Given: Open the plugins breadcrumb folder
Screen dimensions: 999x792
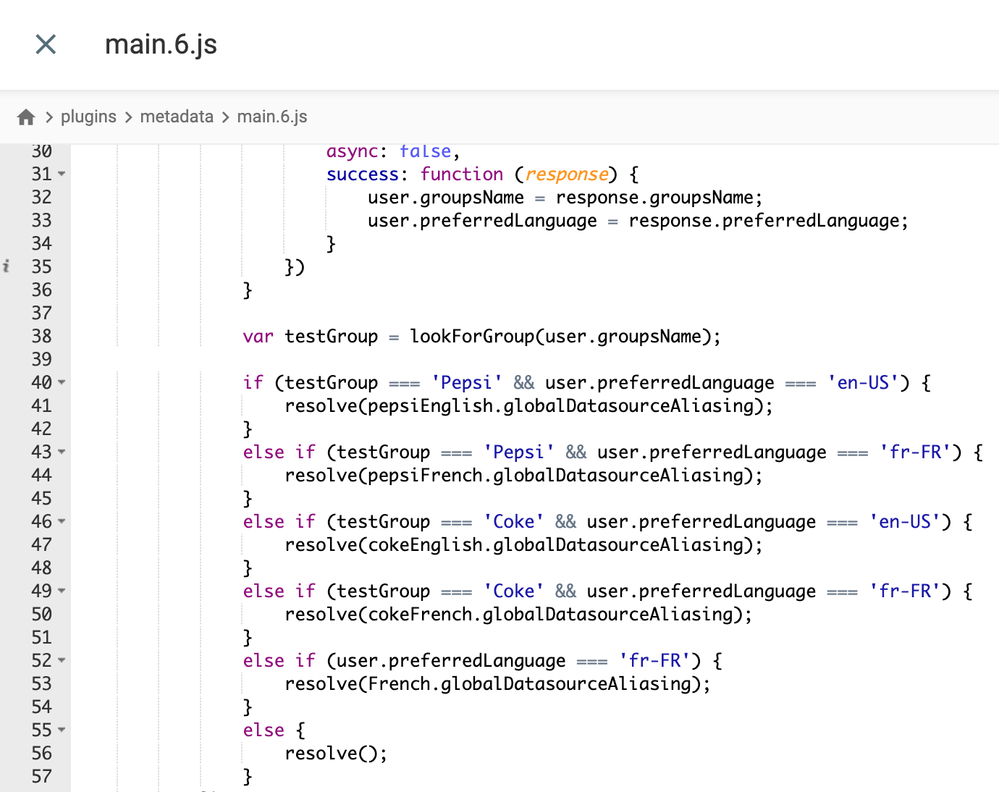Looking at the screenshot, I should click(89, 117).
